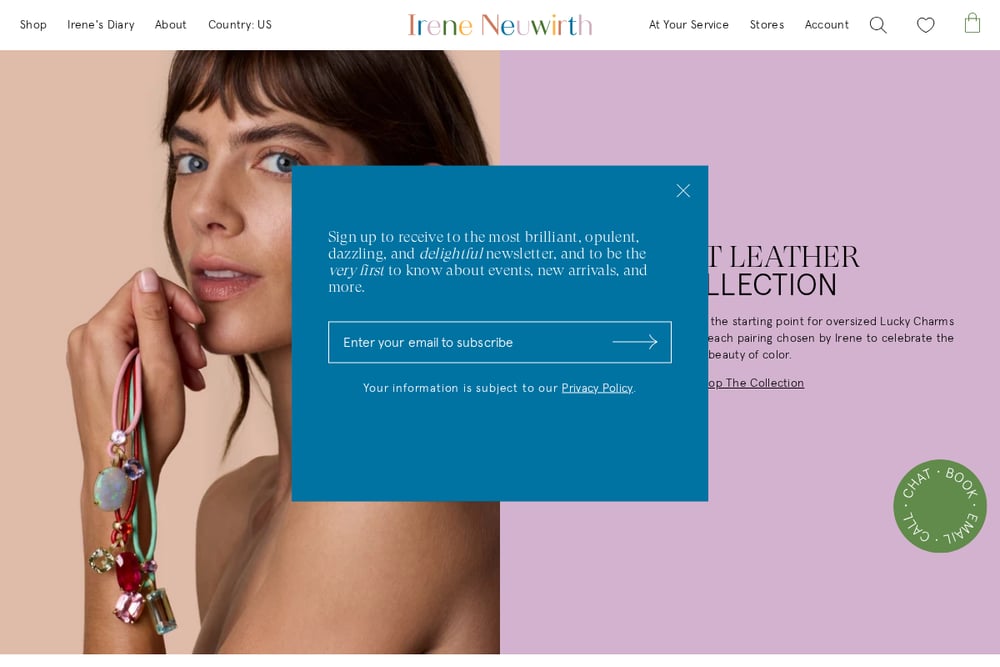The width and height of the screenshot is (1000, 667).
Task: Open the shopping bag icon
Action: [972, 23]
